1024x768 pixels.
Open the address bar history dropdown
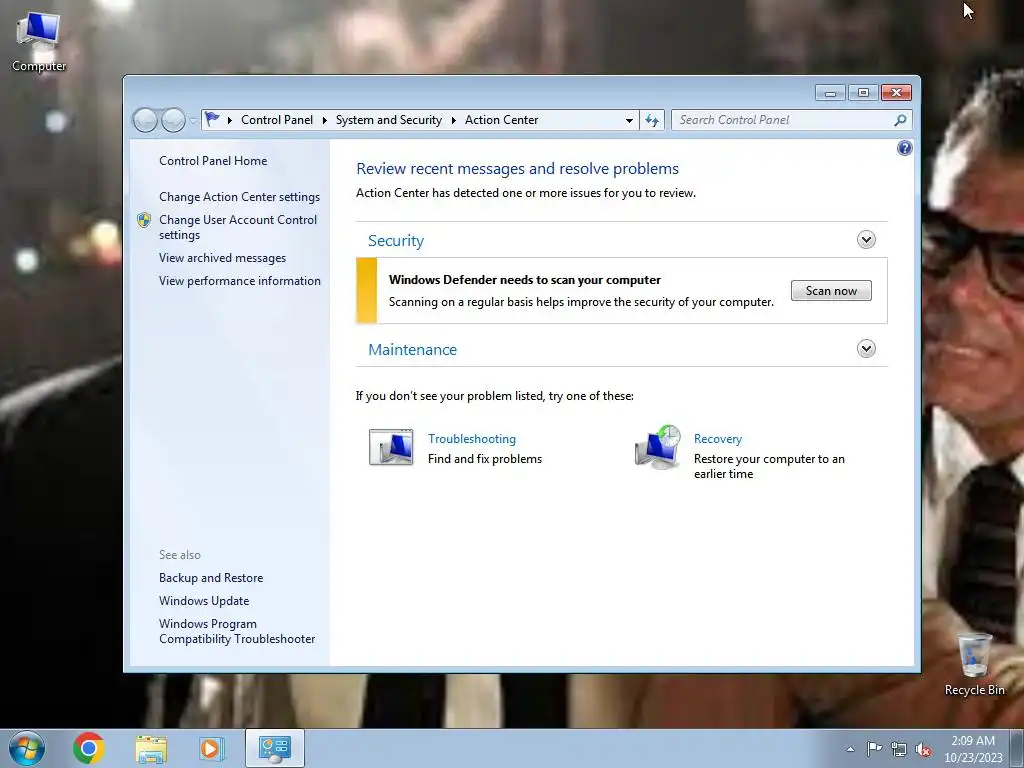pyautogui.click(x=629, y=120)
